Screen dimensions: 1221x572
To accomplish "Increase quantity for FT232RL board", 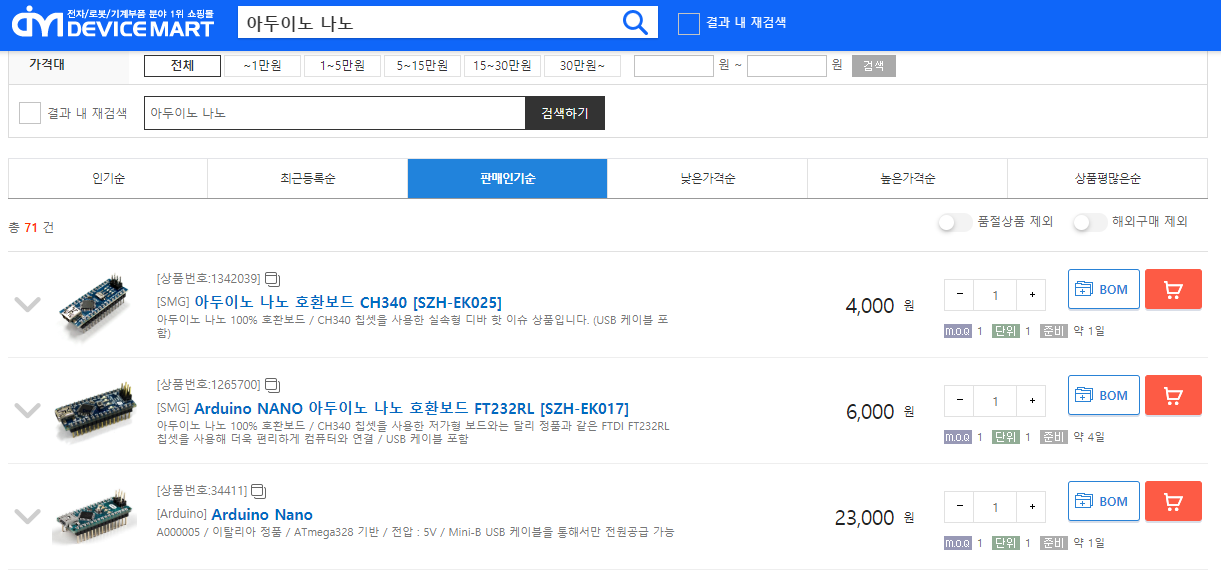I will coord(1031,401).
